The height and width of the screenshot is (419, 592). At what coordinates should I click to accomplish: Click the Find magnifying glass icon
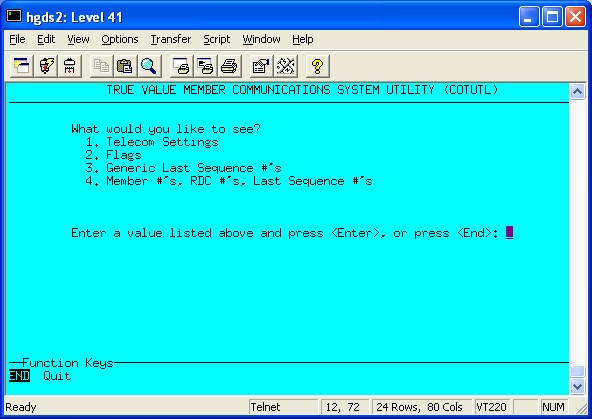tap(149, 66)
